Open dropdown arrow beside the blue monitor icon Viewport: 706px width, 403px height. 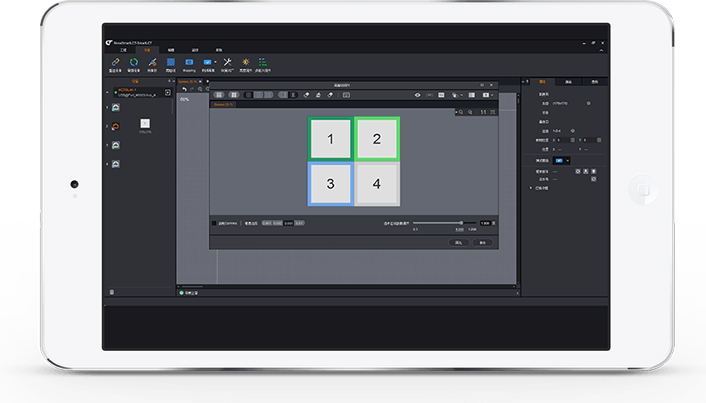(x=217, y=62)
